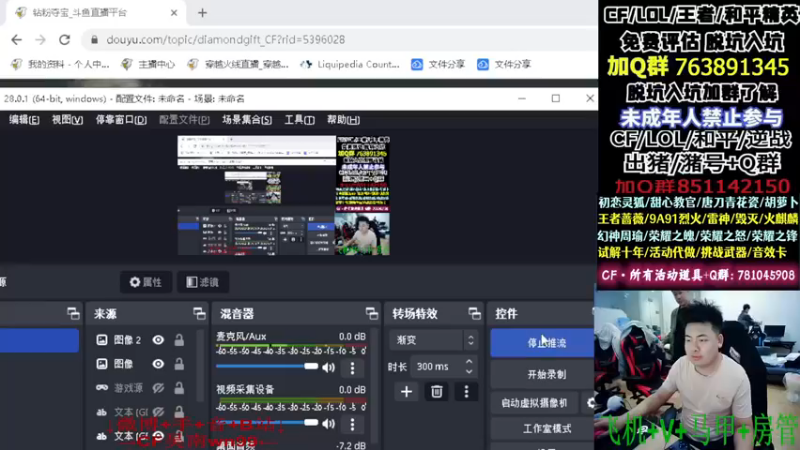Open transition properties three-dot menu
Viewport: 800px width, 450px height.
(466, 392)
